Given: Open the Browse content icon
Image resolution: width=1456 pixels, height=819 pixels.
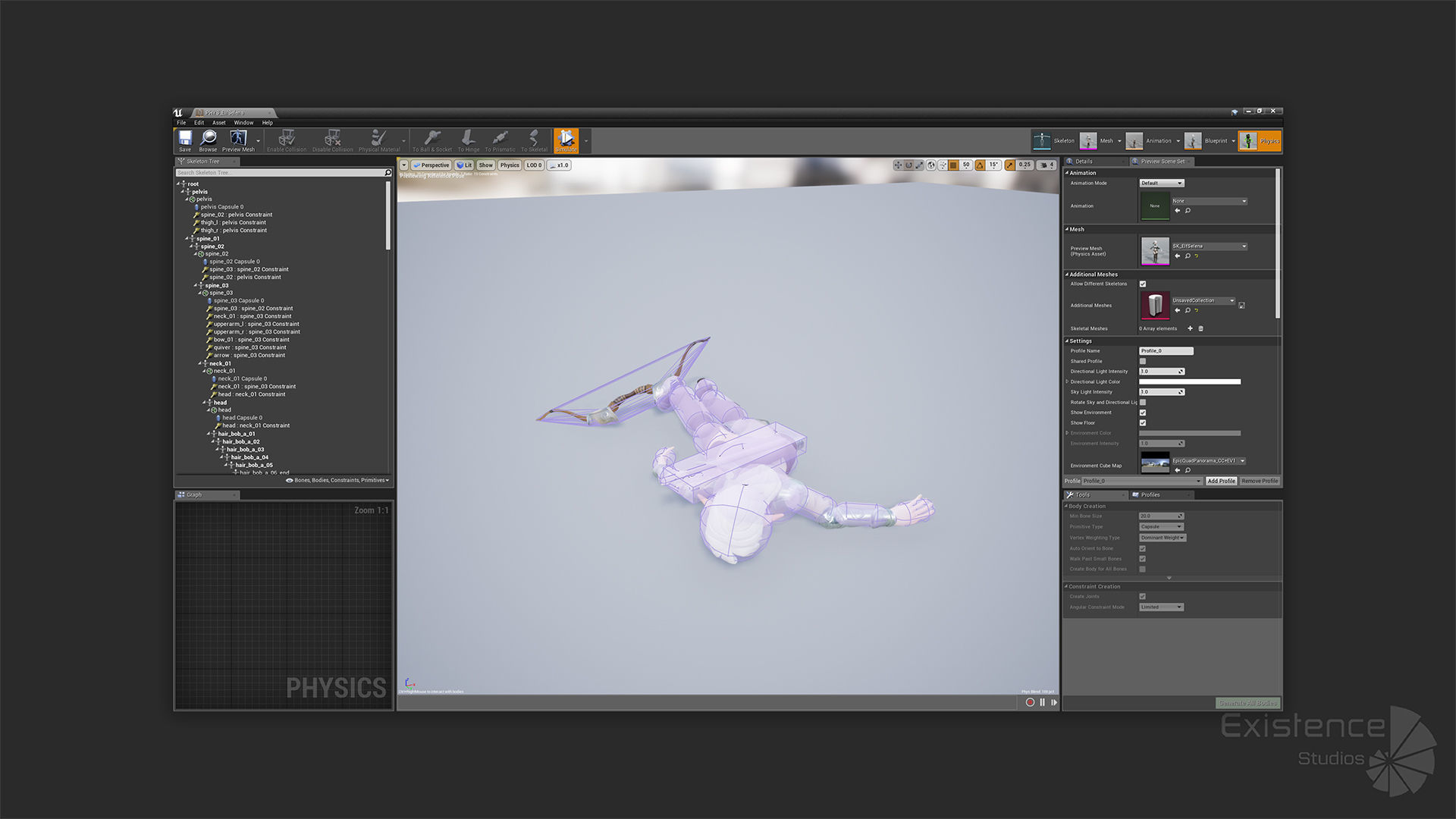Looking at the screenshot, I should coord(208,140).
